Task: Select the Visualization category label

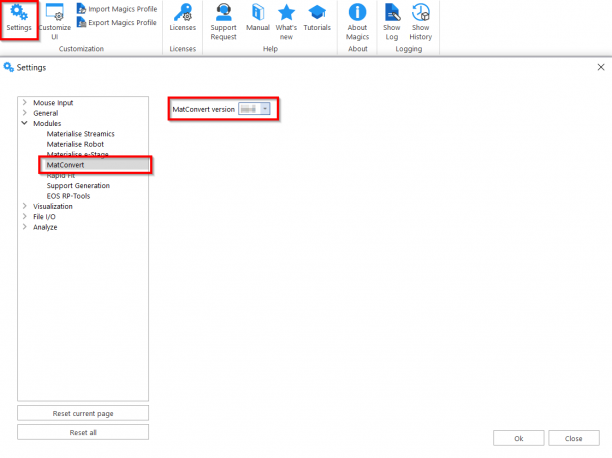Action: click(x=53, y=206)
